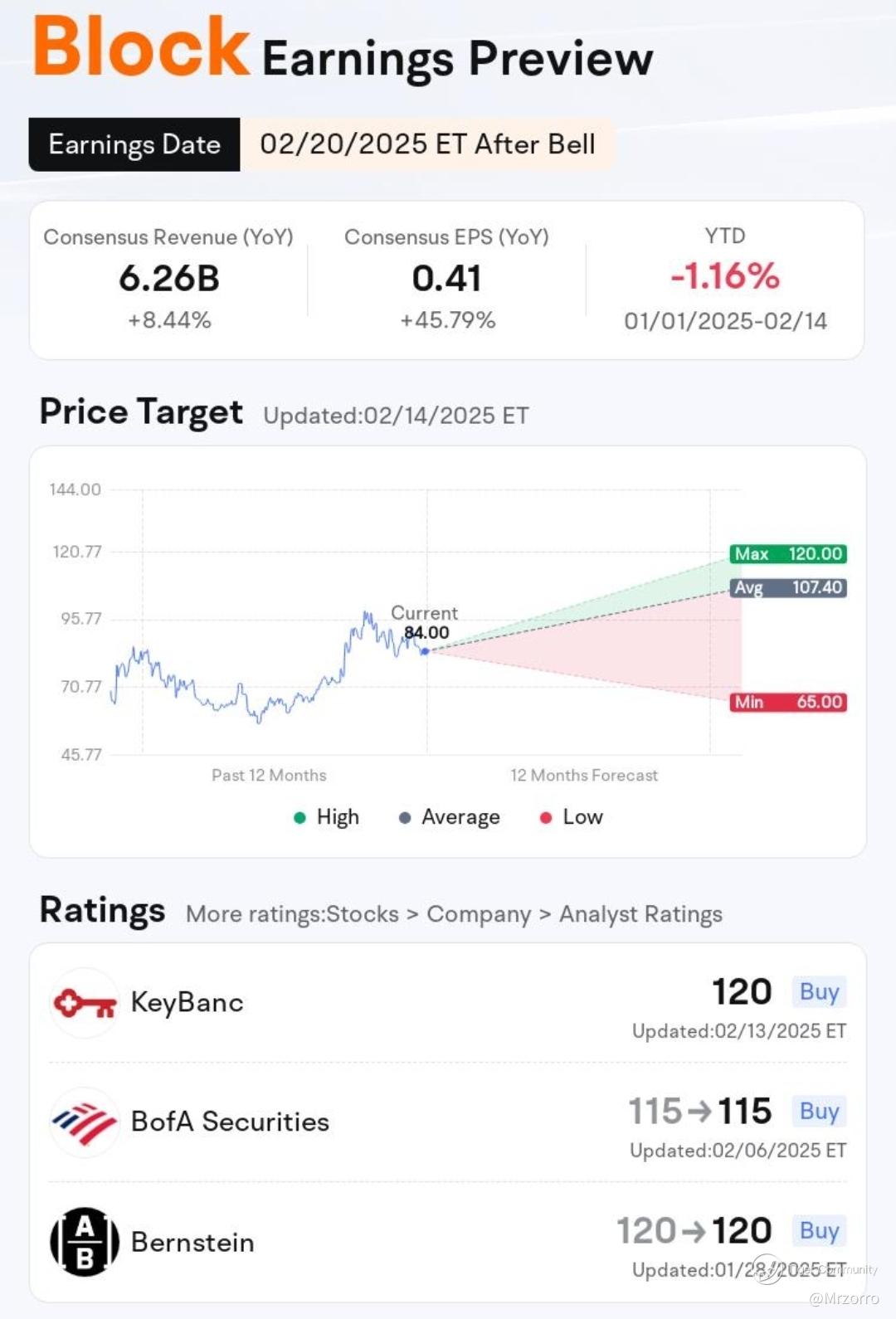Click the Earnings Date black label
896x1319 pixels.
tap(134, 145)
